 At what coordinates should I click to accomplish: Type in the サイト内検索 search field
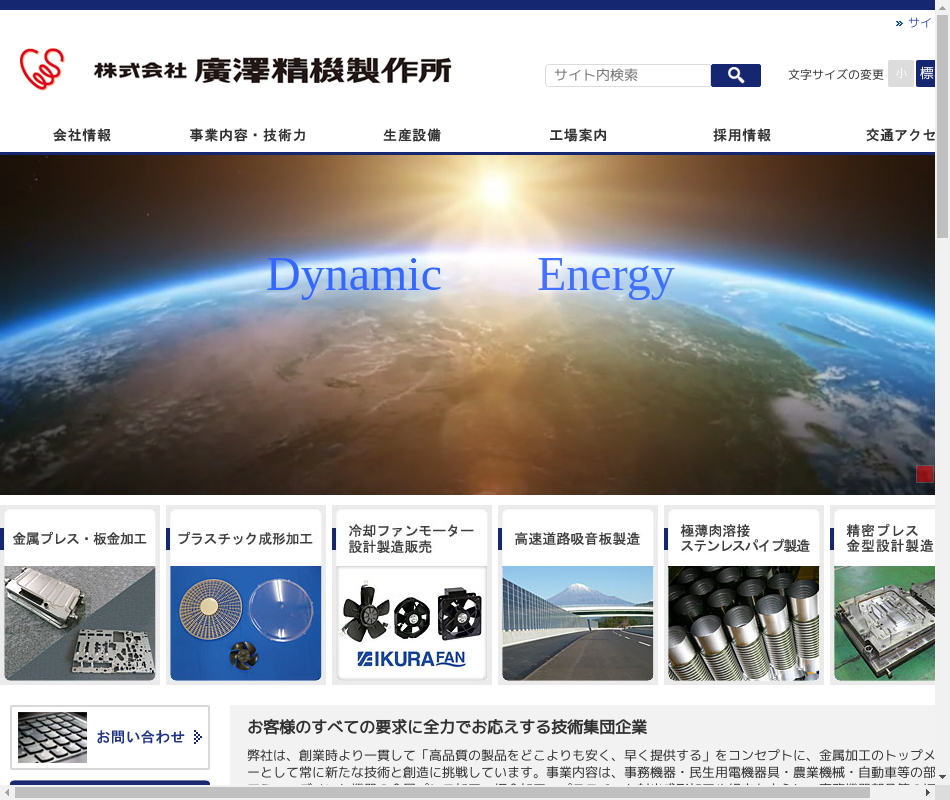point(627,75)
